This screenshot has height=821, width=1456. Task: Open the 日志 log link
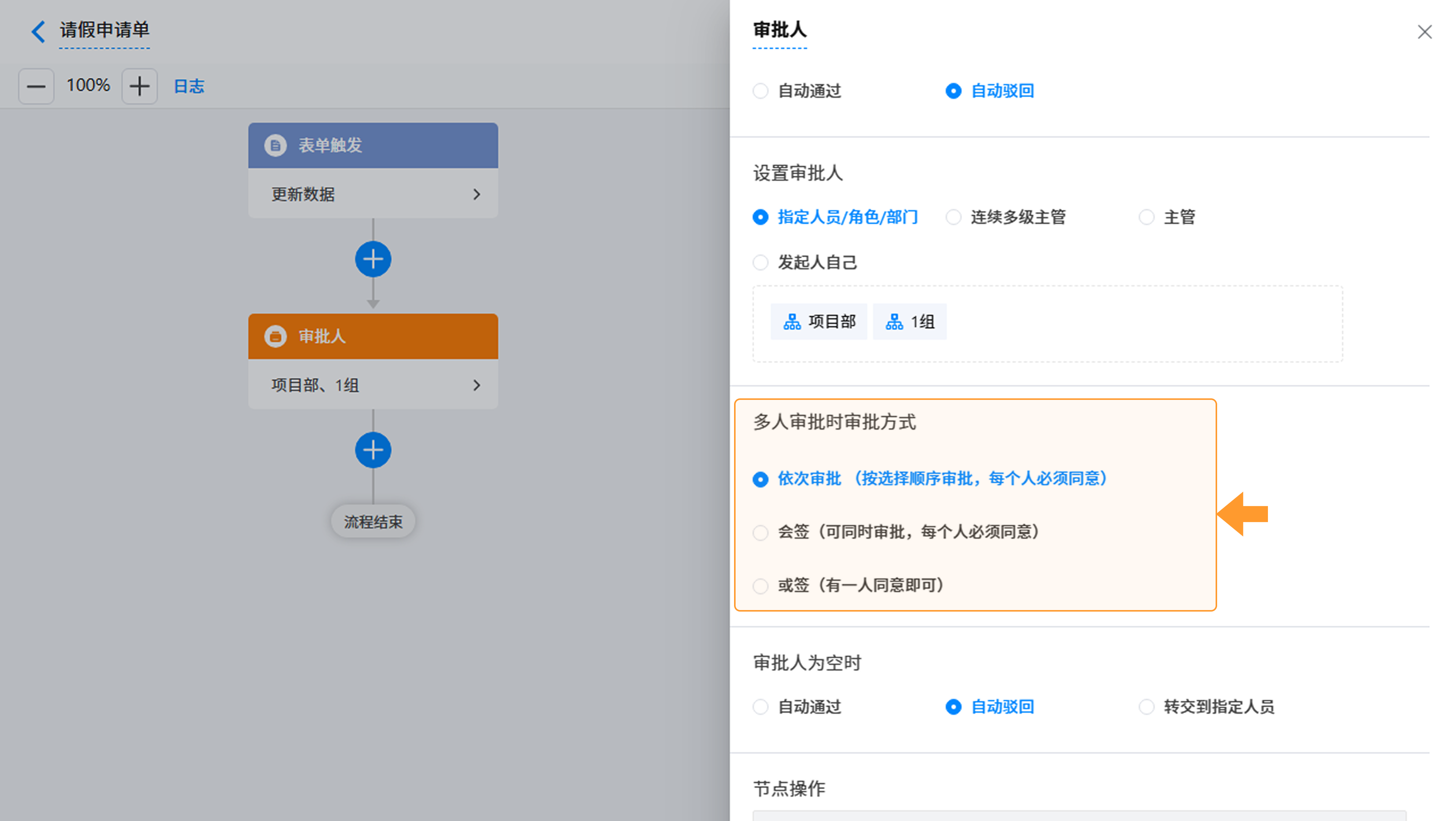click(189, 87)
